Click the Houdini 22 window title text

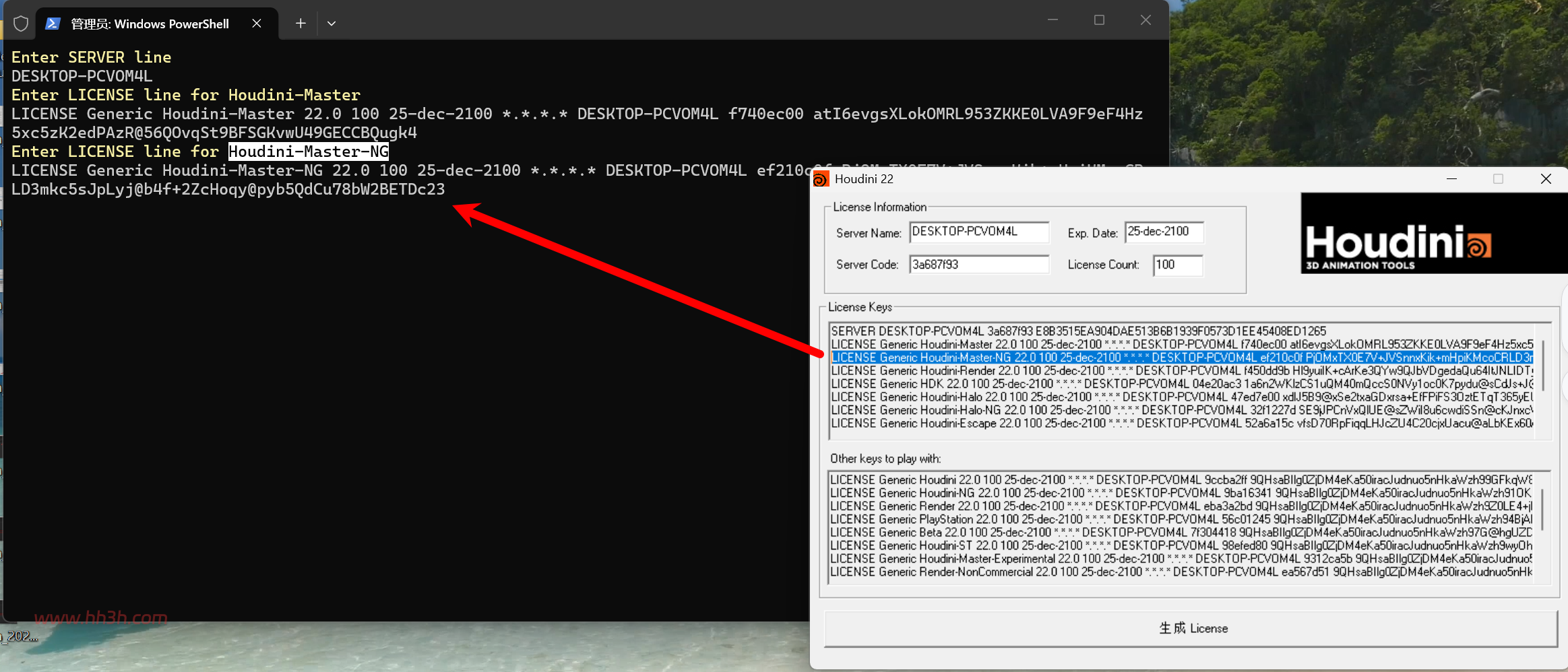(864, 179)
